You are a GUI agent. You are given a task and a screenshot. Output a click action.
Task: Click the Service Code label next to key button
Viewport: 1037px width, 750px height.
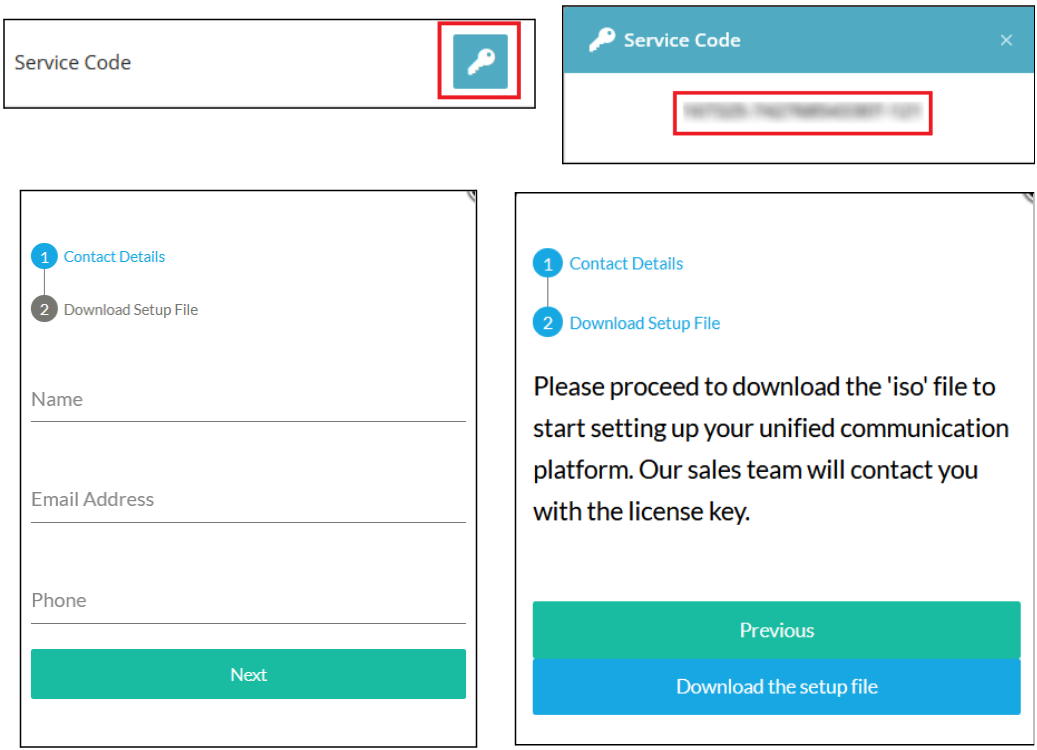(73, 62)
